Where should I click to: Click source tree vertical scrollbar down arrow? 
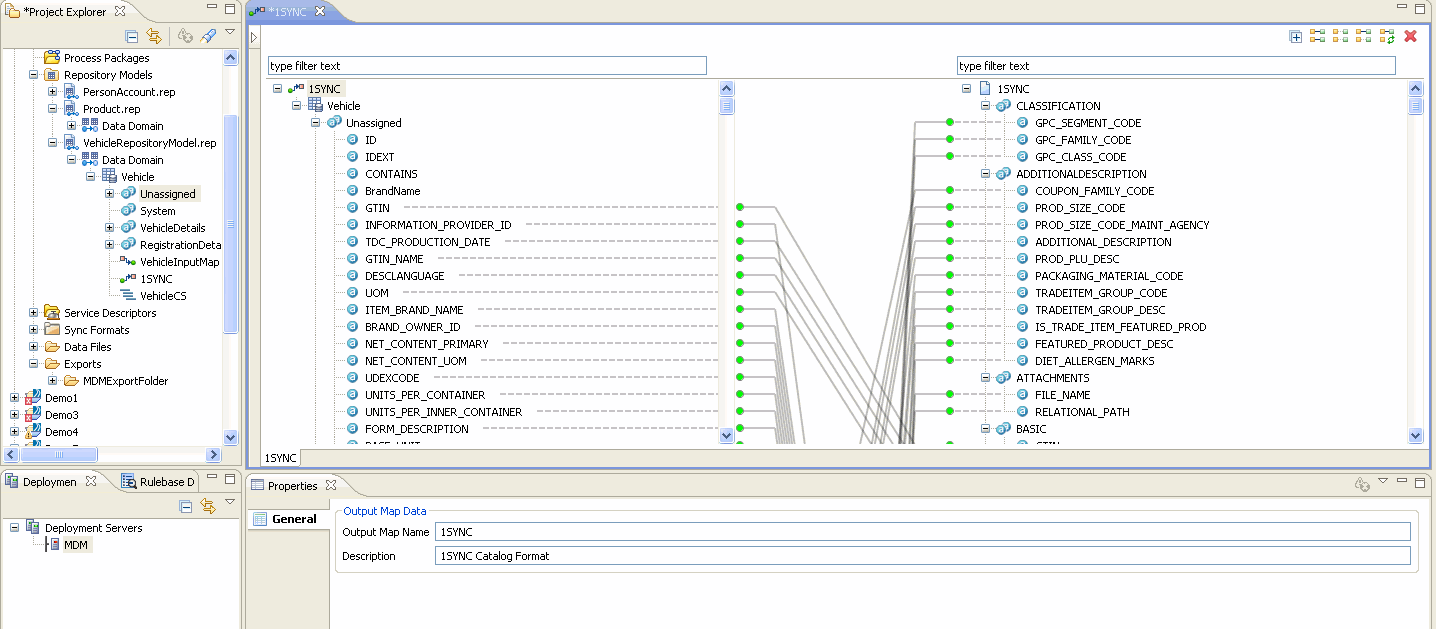(x=727, y=436)
